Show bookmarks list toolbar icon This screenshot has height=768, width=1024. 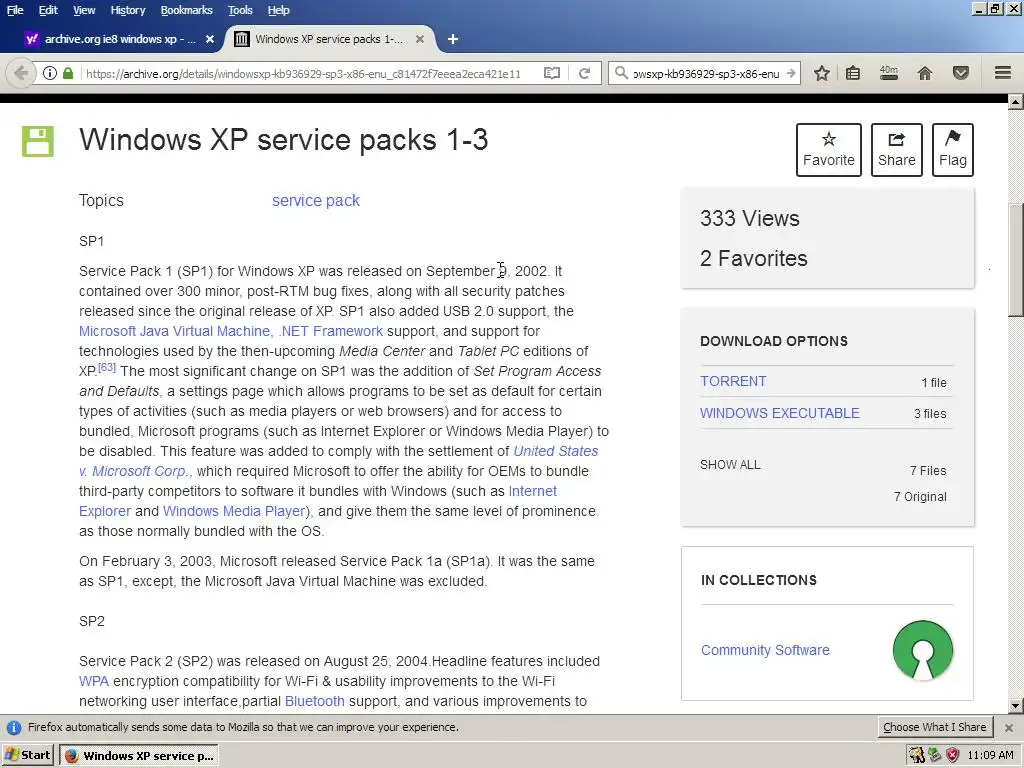pyautogui.click(x=853, y=73)
